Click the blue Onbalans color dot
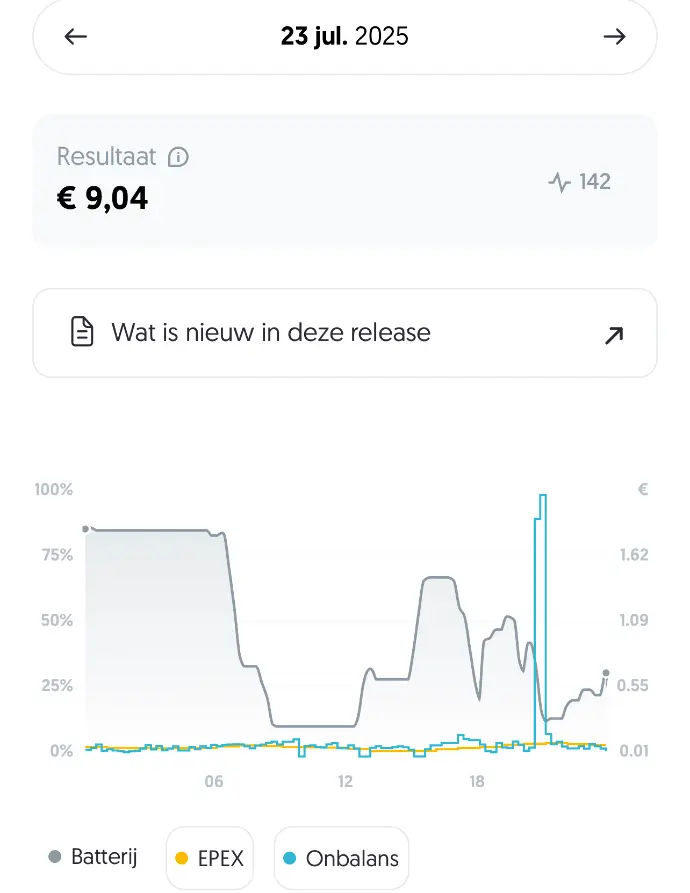This screenshot has width=690, height=893. (x=290, y=858)
